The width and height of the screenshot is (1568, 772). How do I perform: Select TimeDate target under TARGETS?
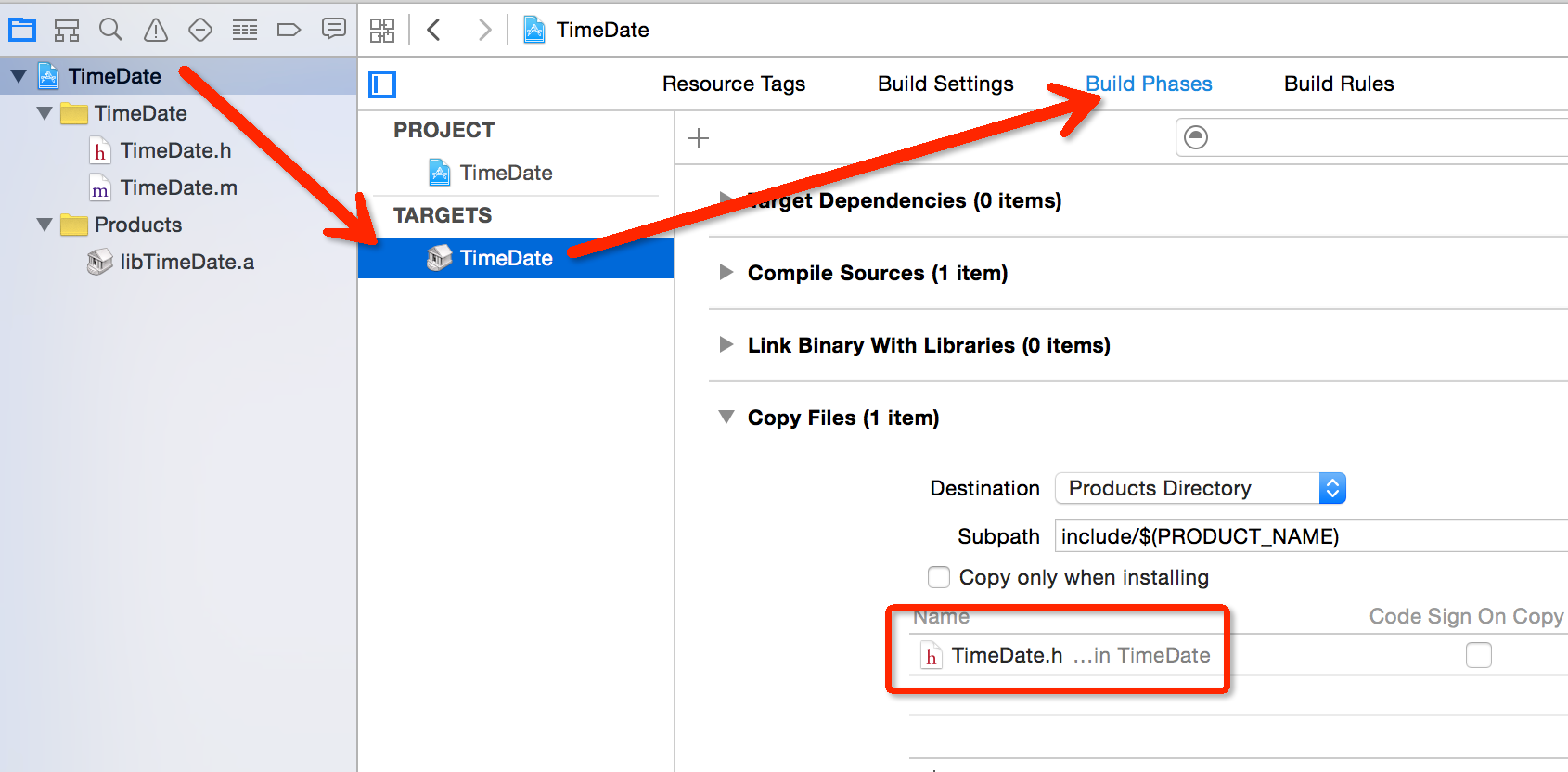click(x=516, y=258)
